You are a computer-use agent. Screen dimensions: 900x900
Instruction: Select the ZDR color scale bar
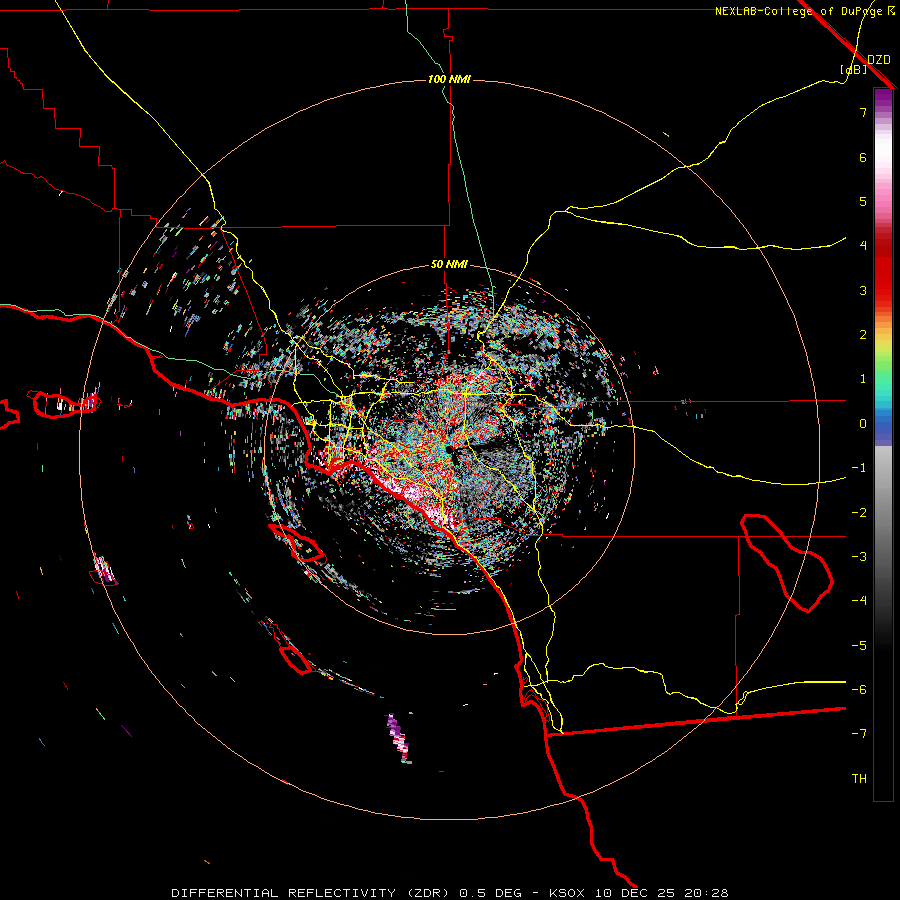point(883,444)
